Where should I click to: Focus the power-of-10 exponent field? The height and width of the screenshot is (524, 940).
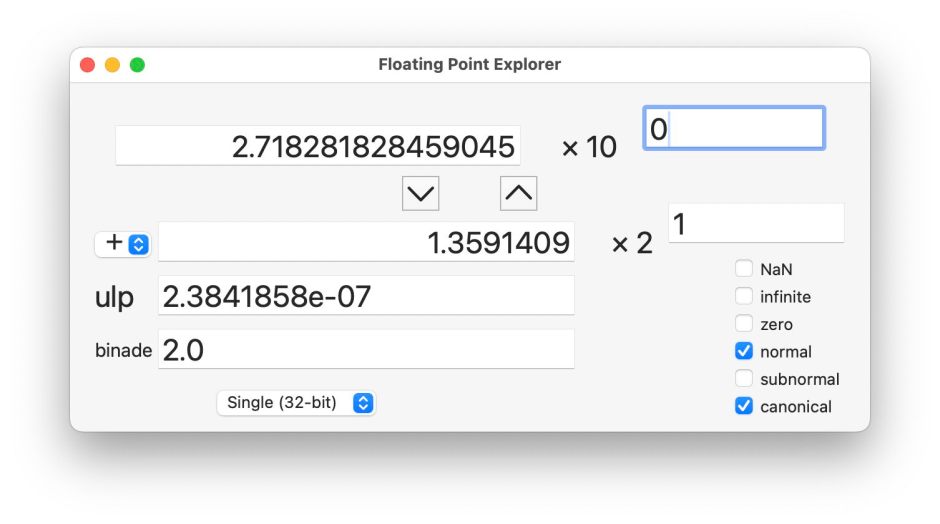click(x=734, y=129)
